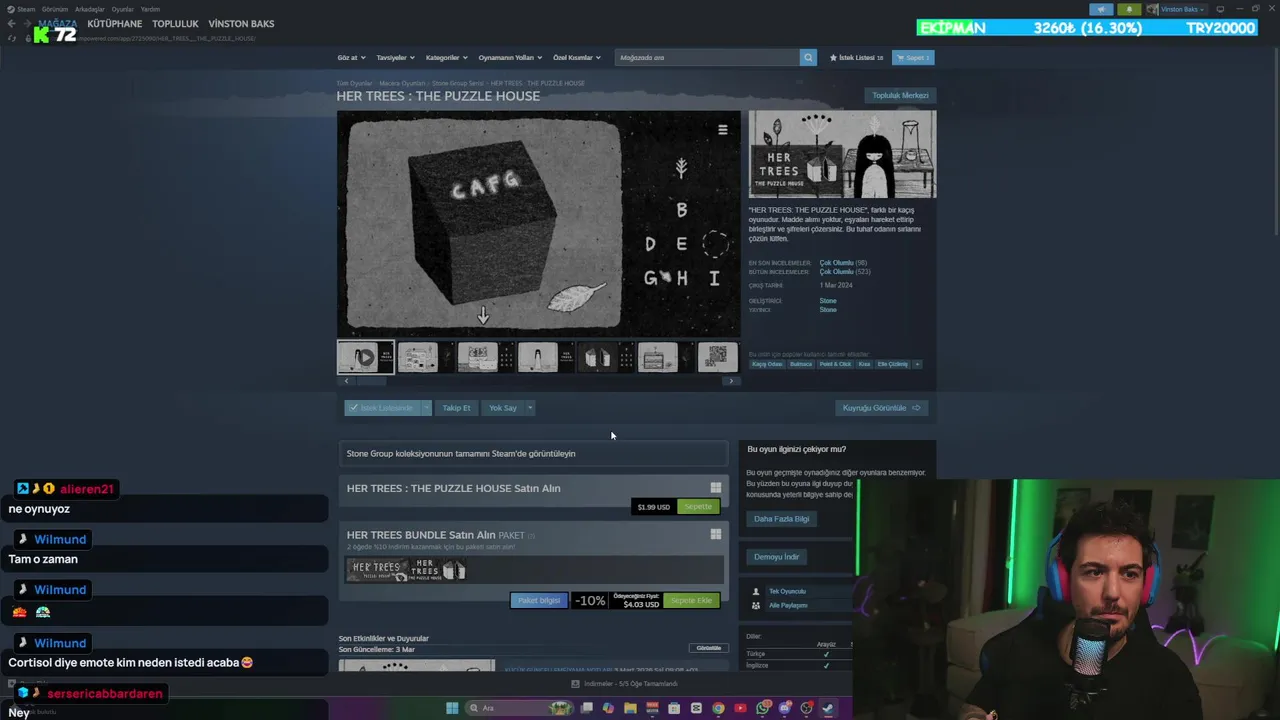
Task: Click the Copilot icon in the taskbar
Action: [x=608, y=708]
